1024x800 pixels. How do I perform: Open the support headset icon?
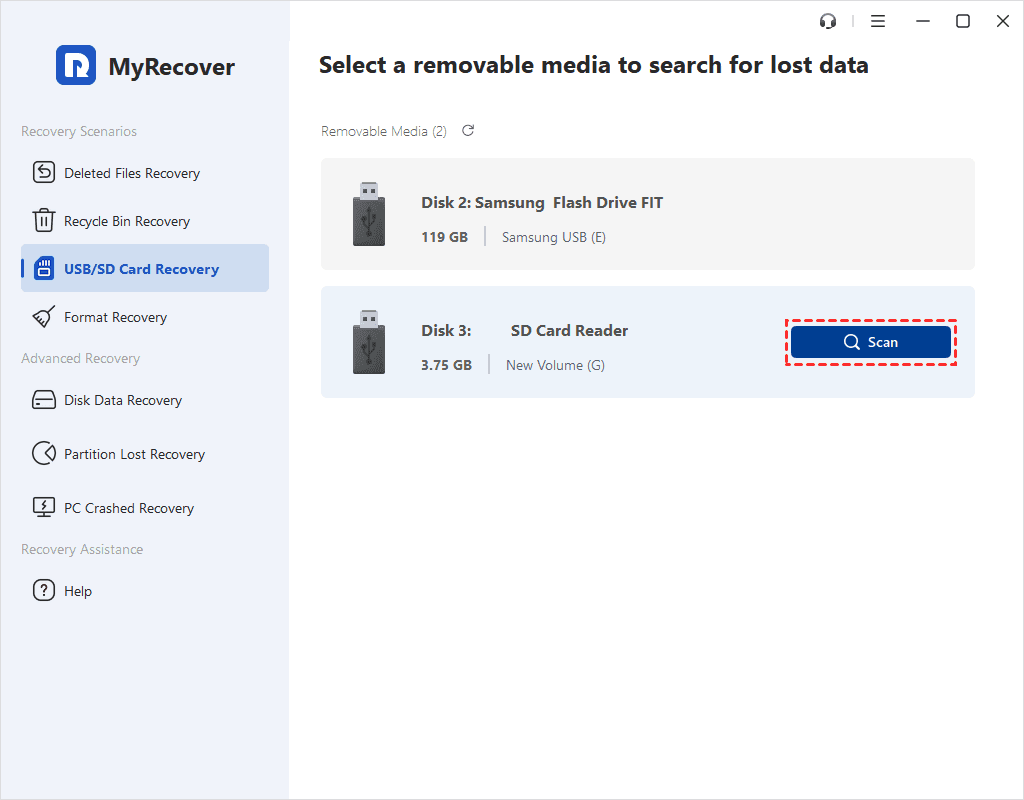(x=827, y=22)
